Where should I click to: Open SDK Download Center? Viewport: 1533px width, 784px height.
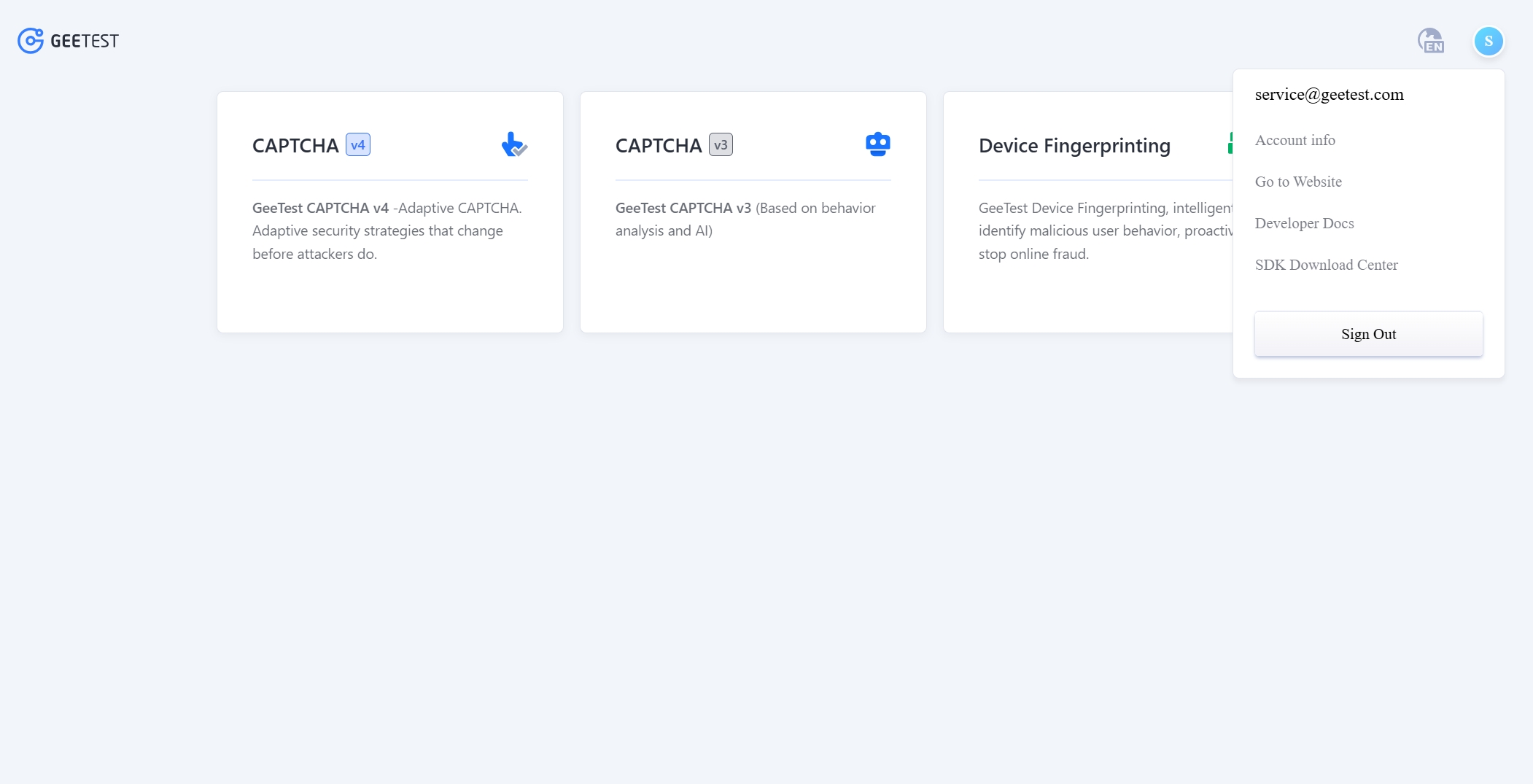tap(1326, 265)
